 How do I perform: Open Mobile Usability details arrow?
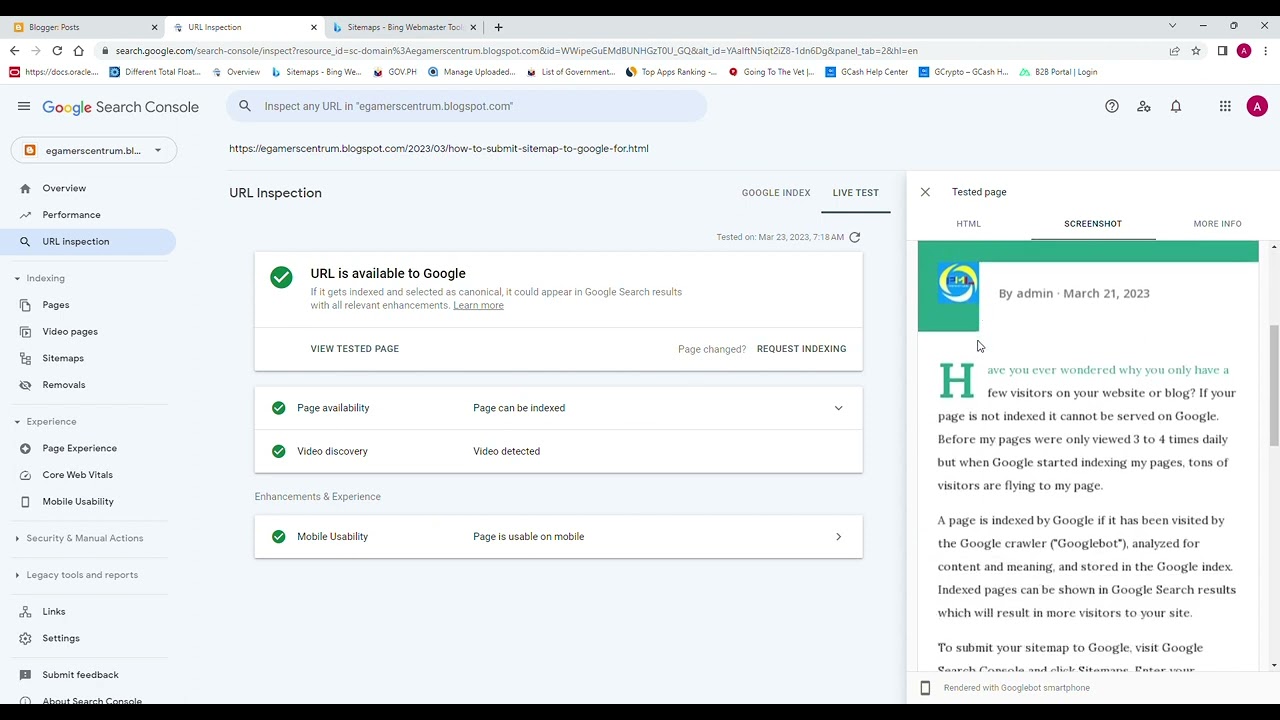(x=838, y=537)
